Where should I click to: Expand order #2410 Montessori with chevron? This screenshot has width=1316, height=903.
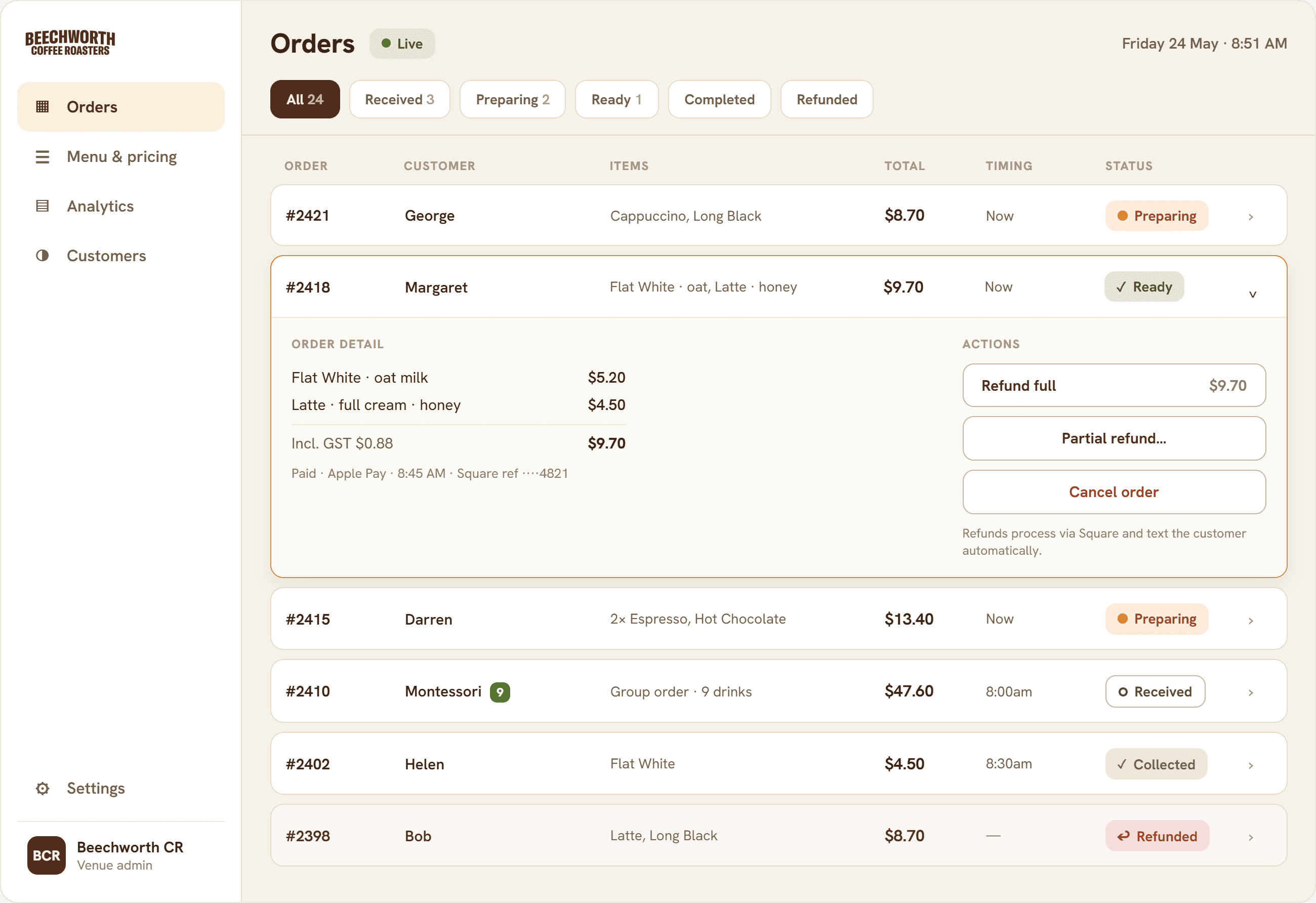(x=1250, y=692)
